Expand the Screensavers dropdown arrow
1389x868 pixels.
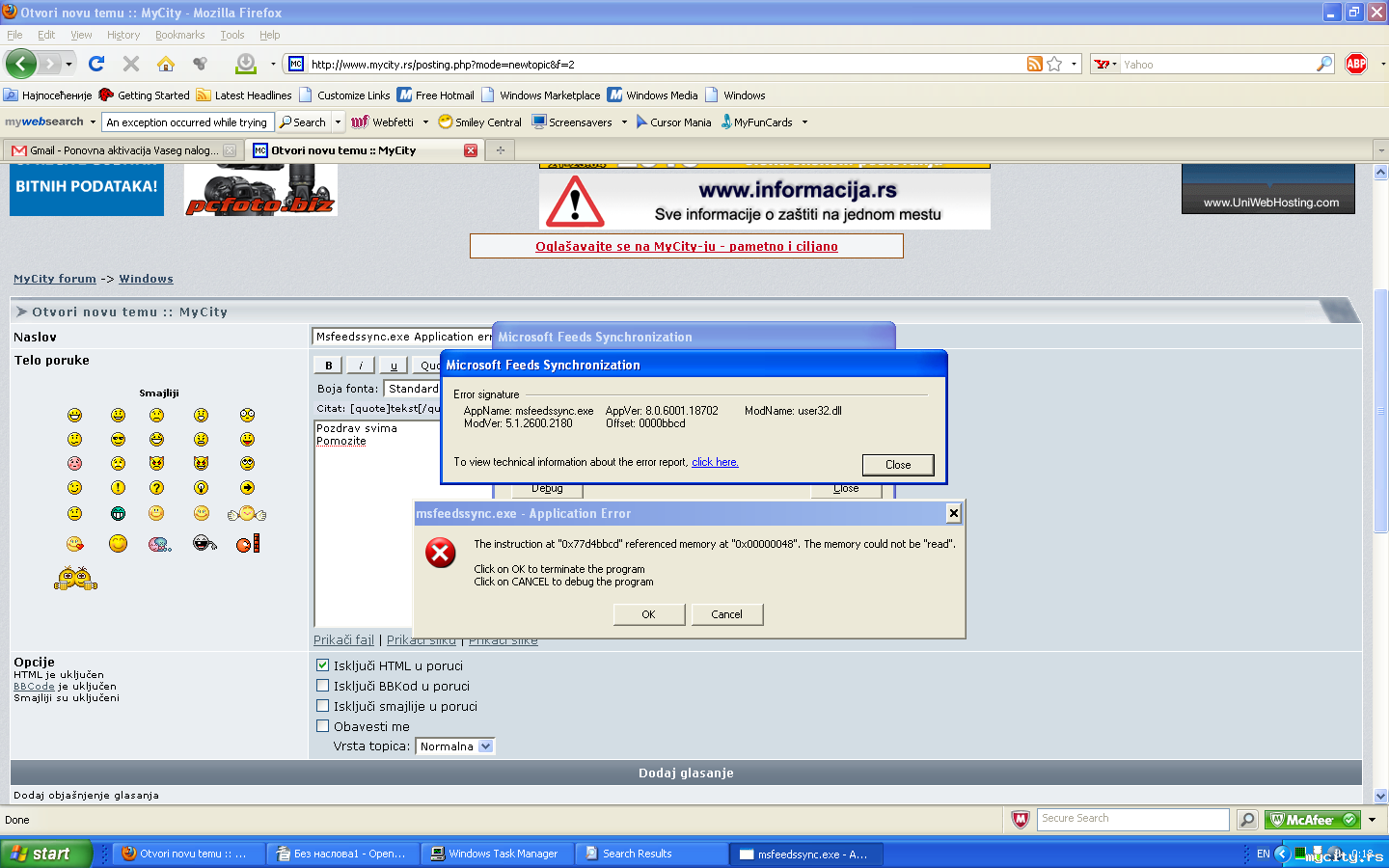coord(624,122)
